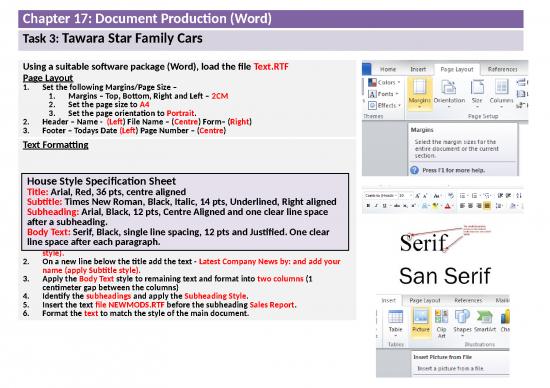550x388 pixels.
Task: Toggle Subscript formatting
Action: tap(405, 206)
